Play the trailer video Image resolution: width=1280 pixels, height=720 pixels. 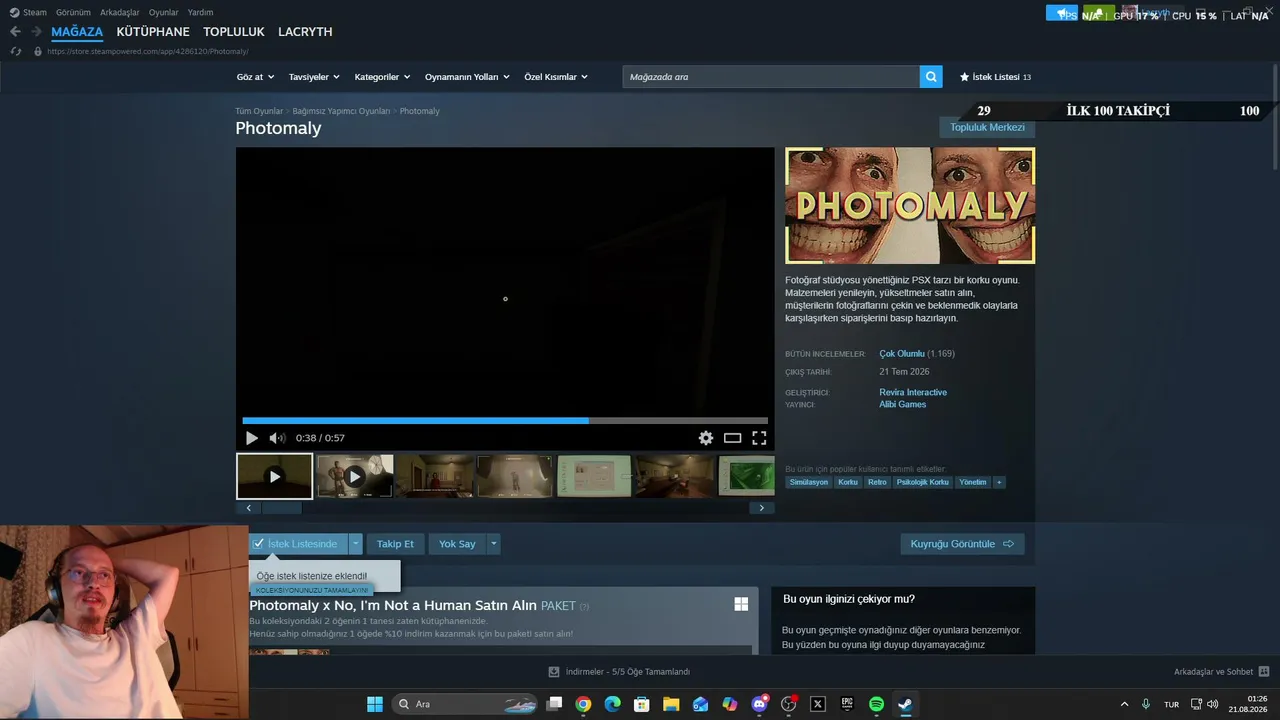point(251,438)
